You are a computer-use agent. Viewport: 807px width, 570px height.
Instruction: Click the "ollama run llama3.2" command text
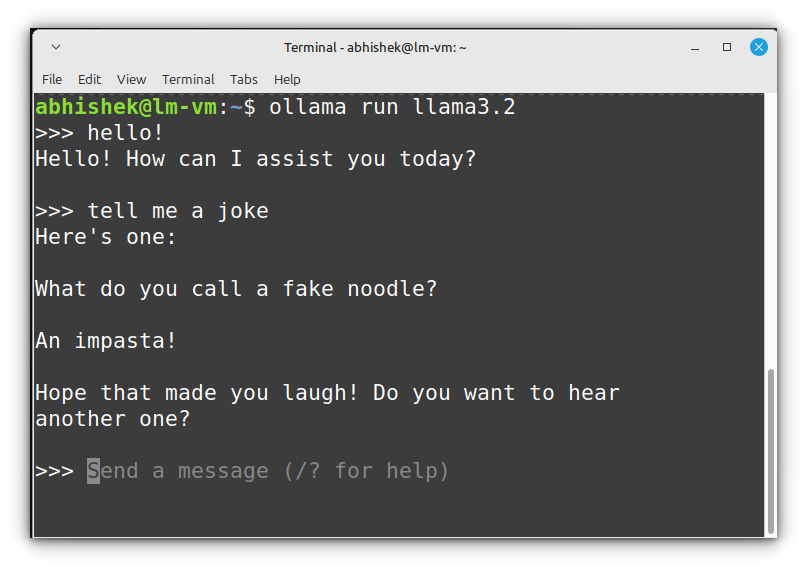392,107
